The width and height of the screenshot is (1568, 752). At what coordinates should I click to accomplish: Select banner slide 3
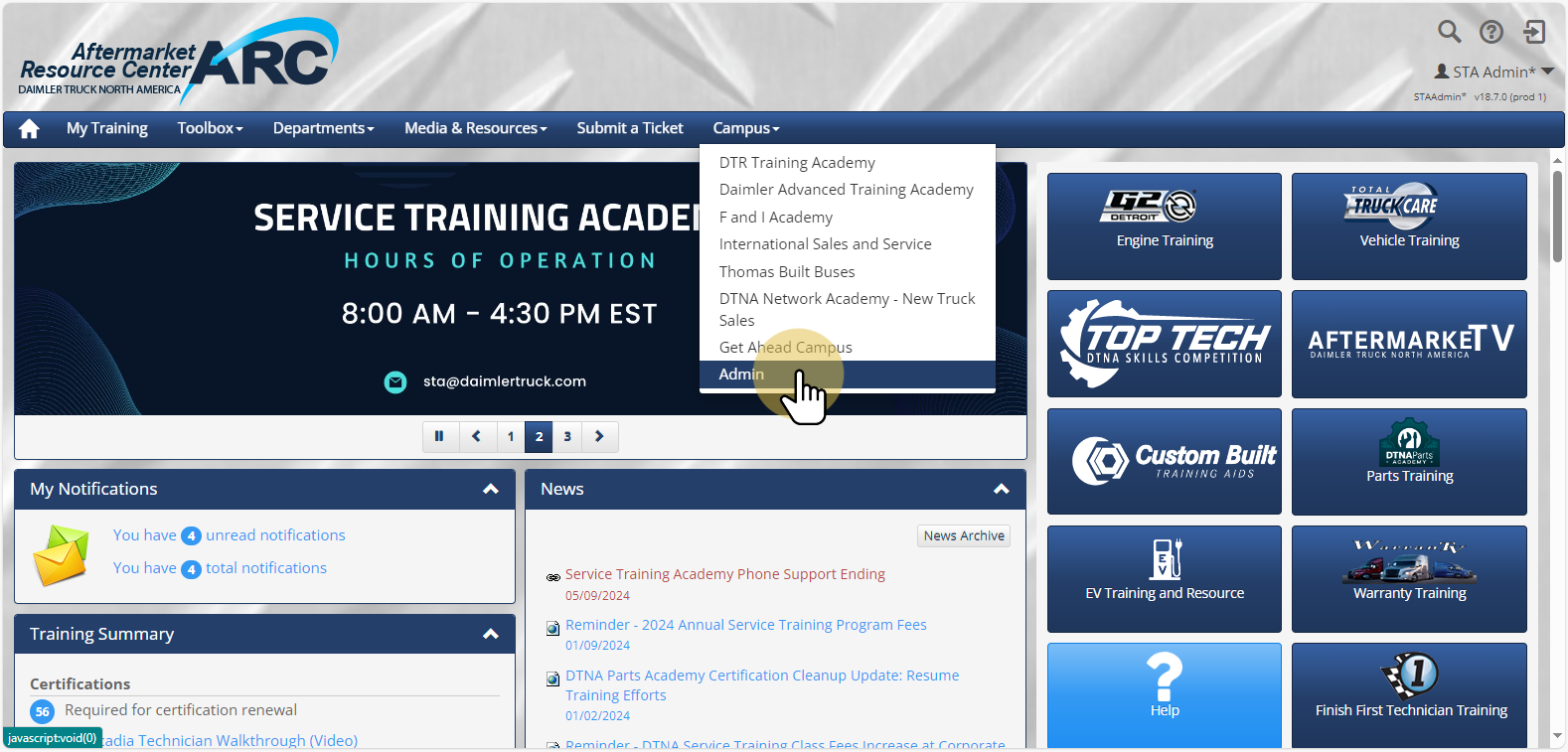567,436
